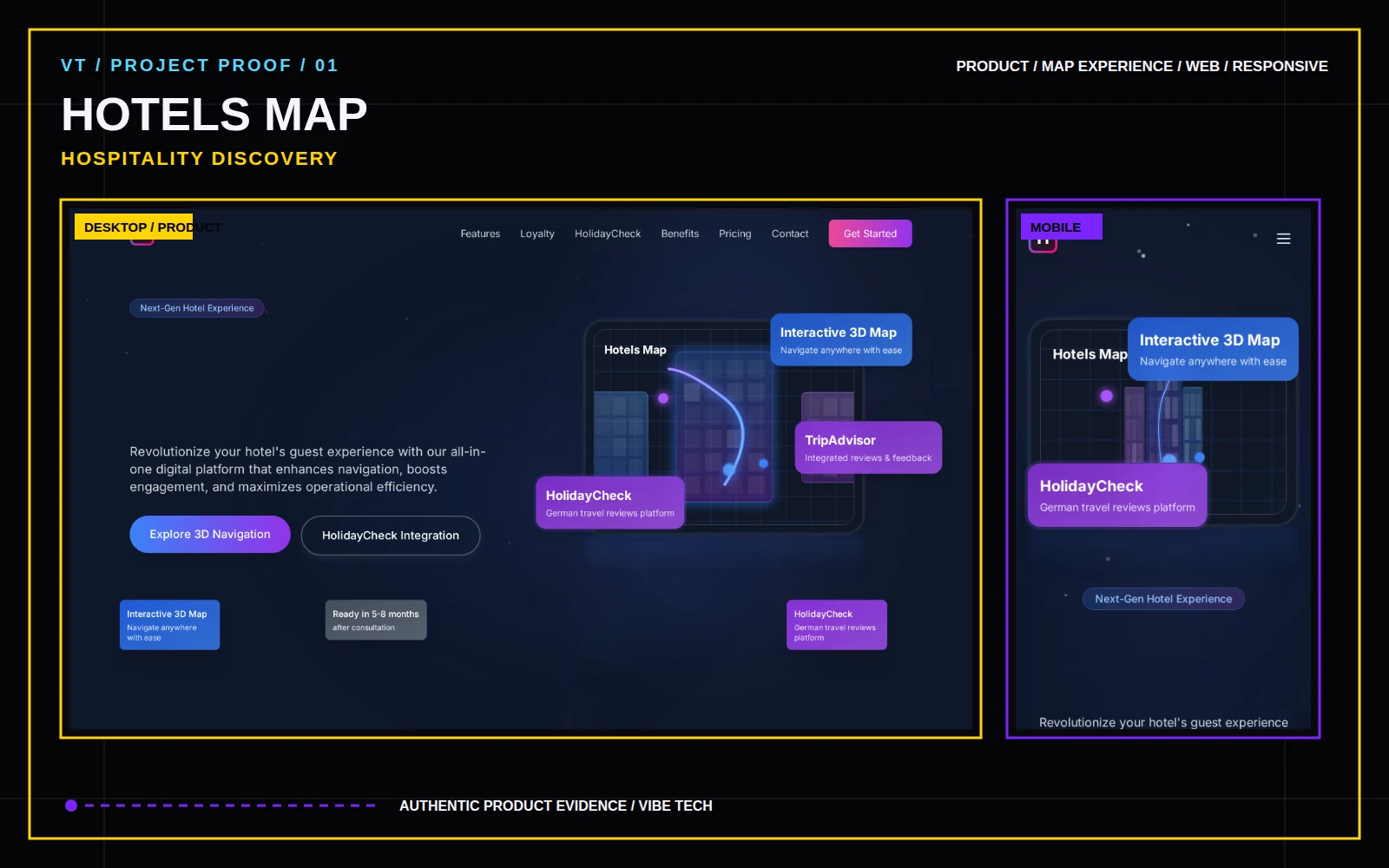The width and height of the screenshot is (1389, 868).
Task: Open the Benefits nav item
Action: tap(680, 233)
